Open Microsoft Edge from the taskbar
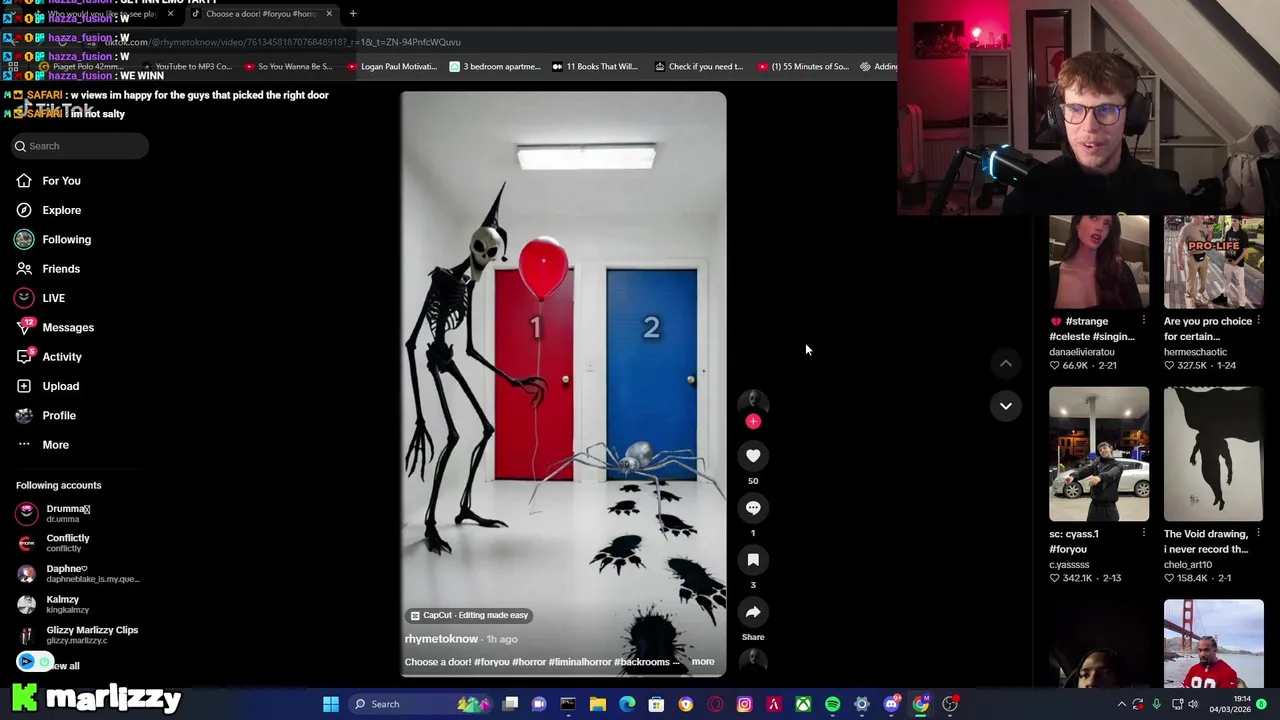 click(627, 704)
